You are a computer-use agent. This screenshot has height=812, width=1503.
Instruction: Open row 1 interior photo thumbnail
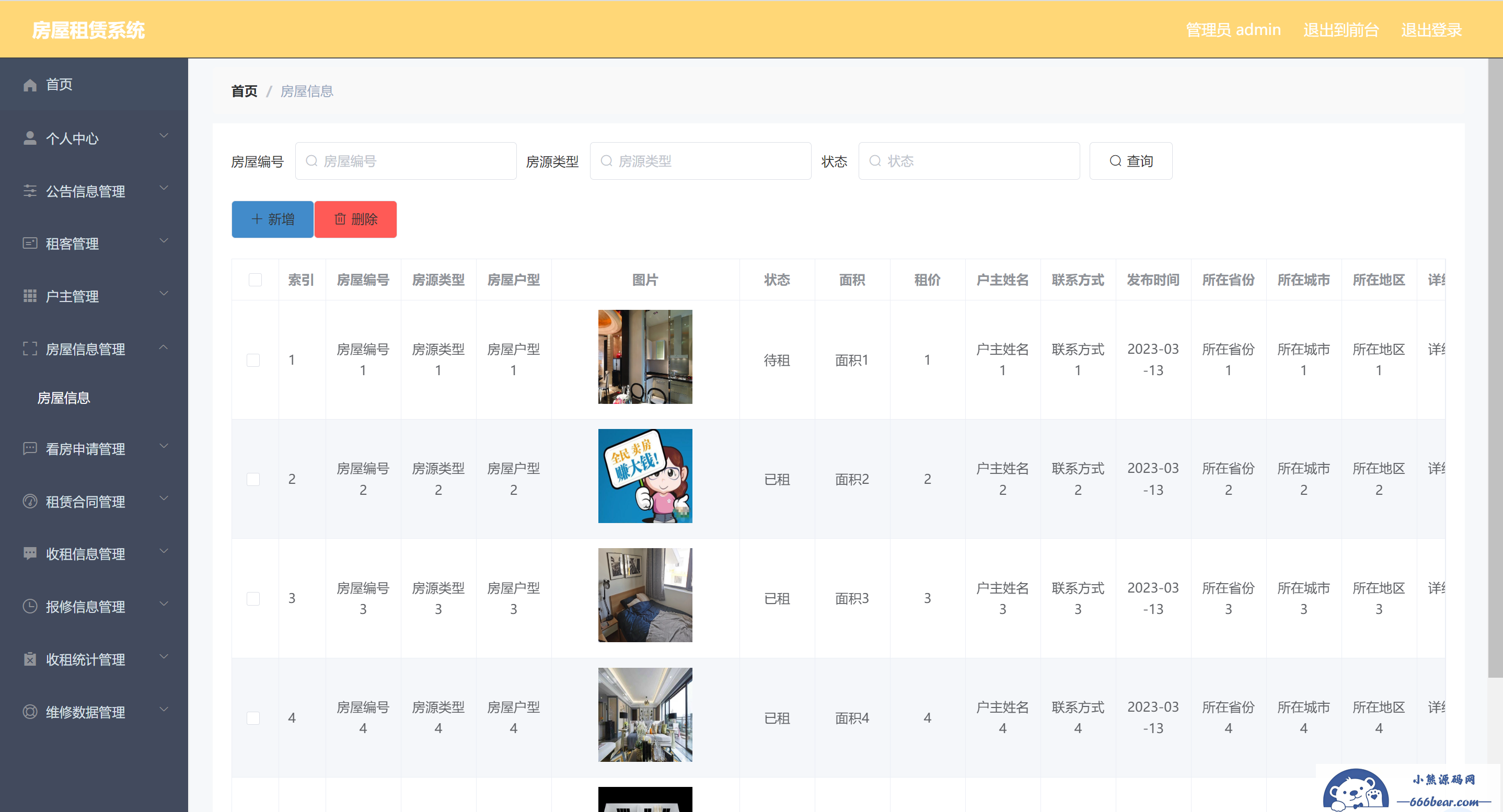click(645, 356)
